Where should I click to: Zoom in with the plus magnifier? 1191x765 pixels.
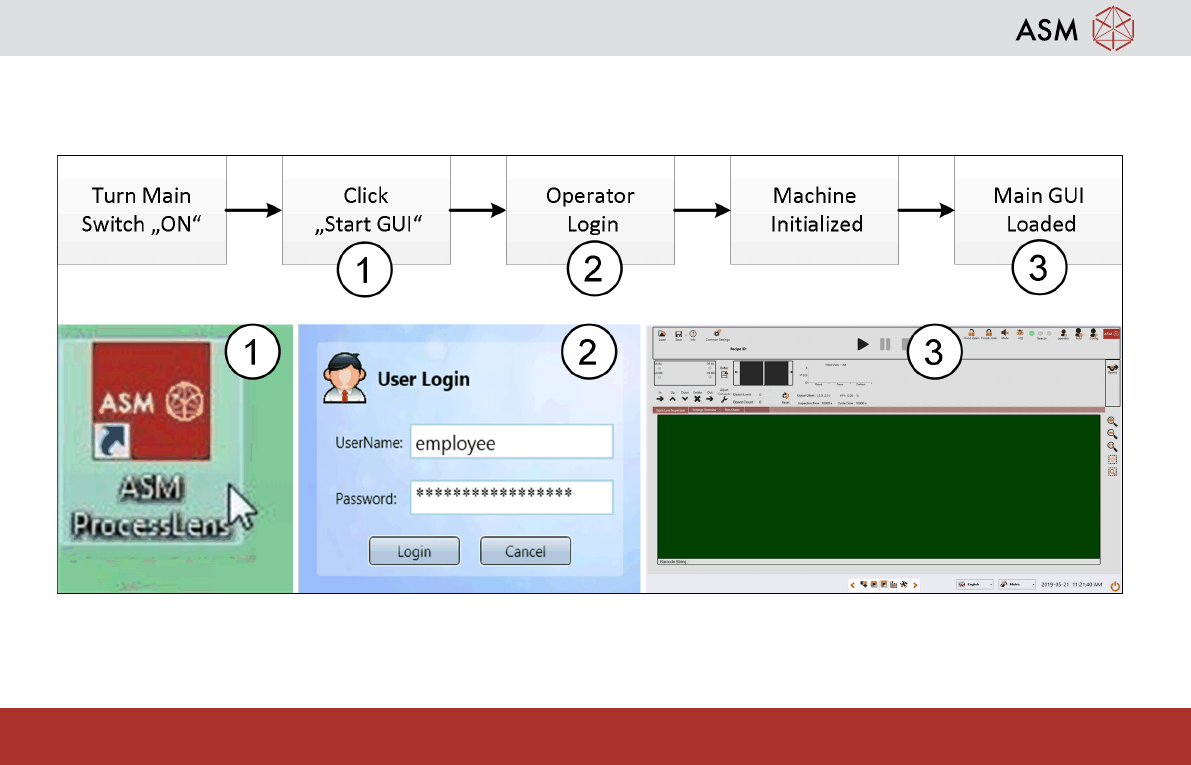(1112, 421)
